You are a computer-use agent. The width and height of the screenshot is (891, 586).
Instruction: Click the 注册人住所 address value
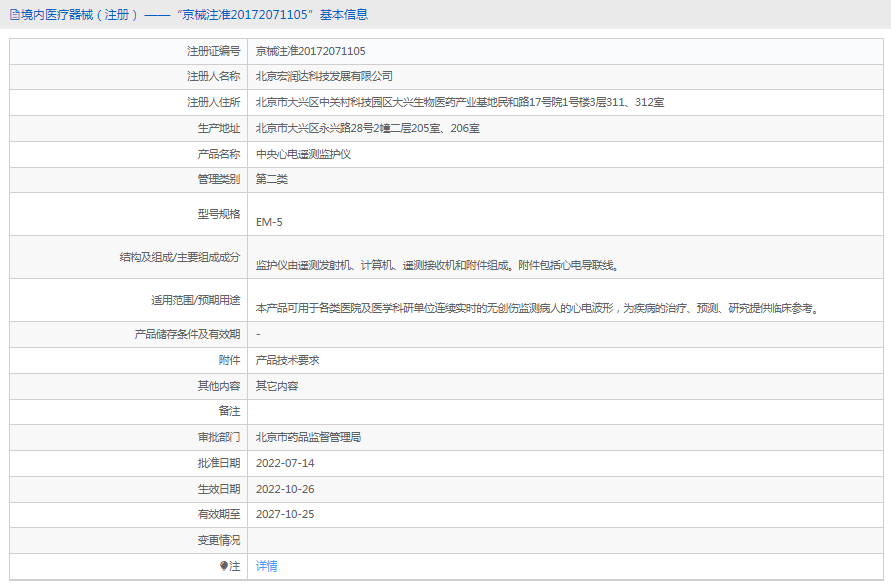[460, 102]
